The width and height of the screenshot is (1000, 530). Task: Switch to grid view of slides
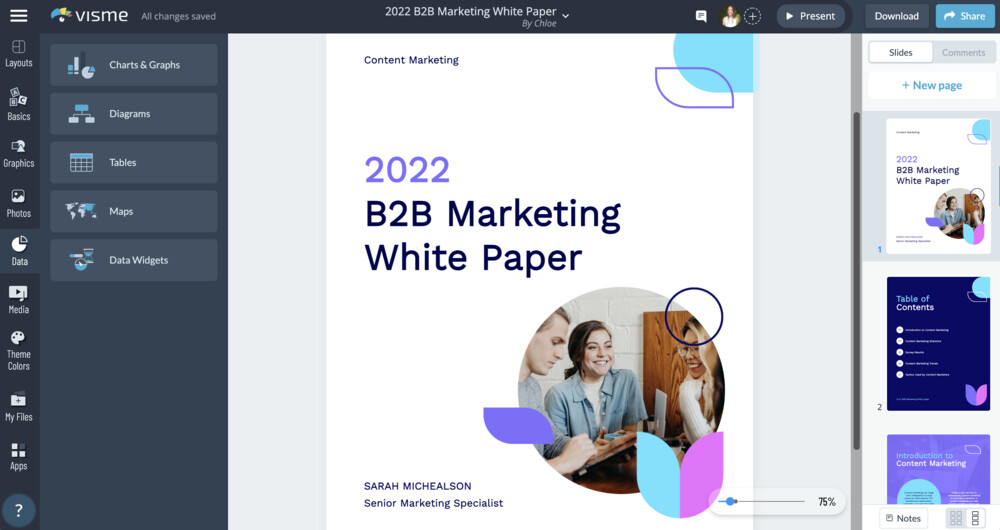(x=956, y=518)
